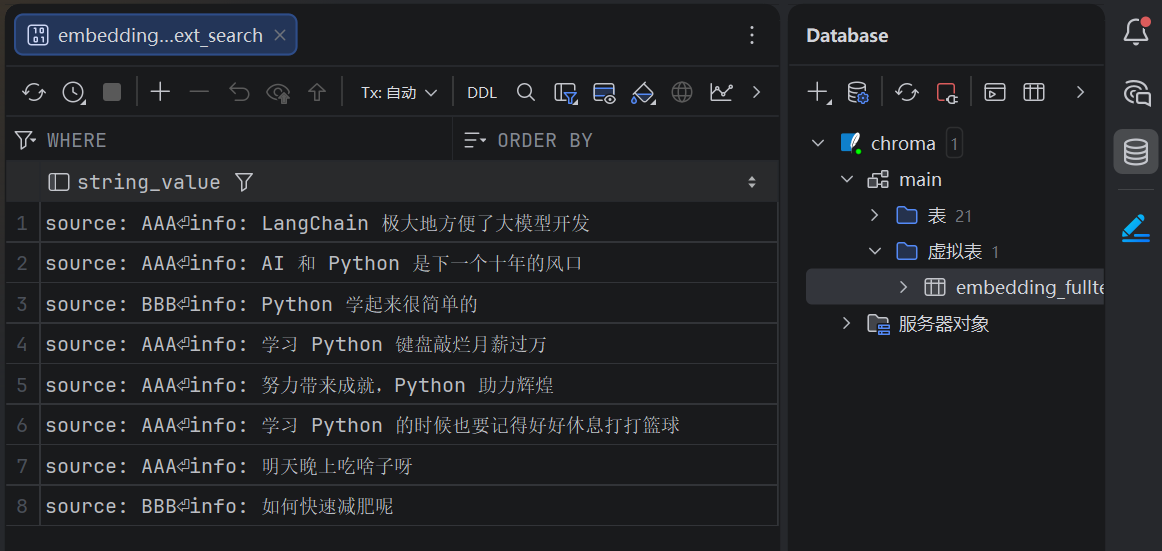Expand more grid toolbar items chevron

coord(757,93)
